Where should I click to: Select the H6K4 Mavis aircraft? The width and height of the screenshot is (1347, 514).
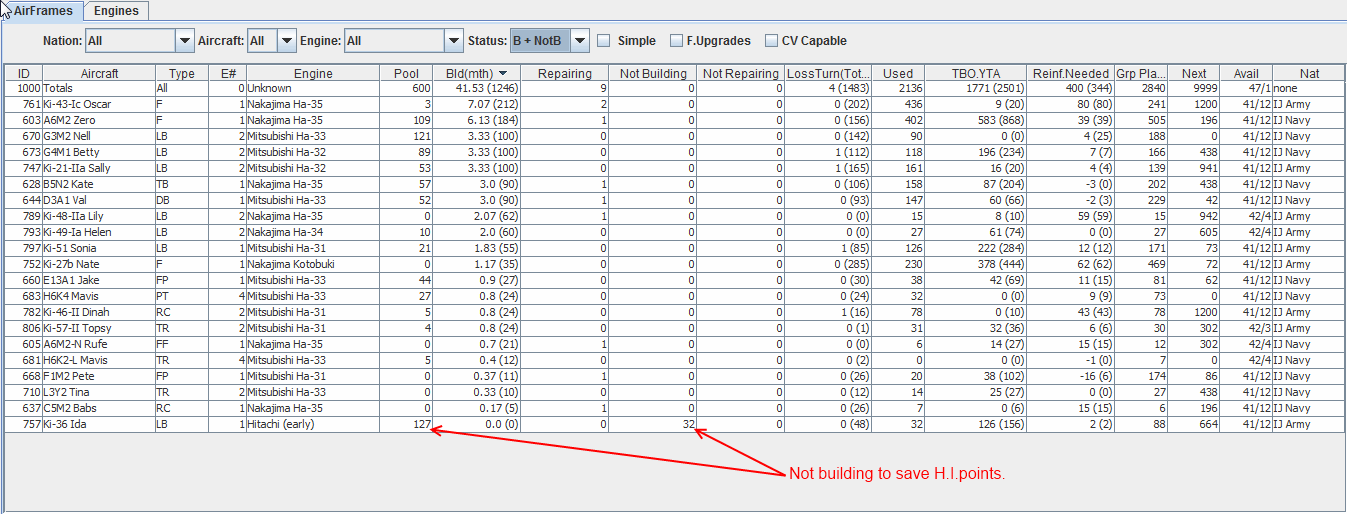pyautogui.click(x=99, y=297)
